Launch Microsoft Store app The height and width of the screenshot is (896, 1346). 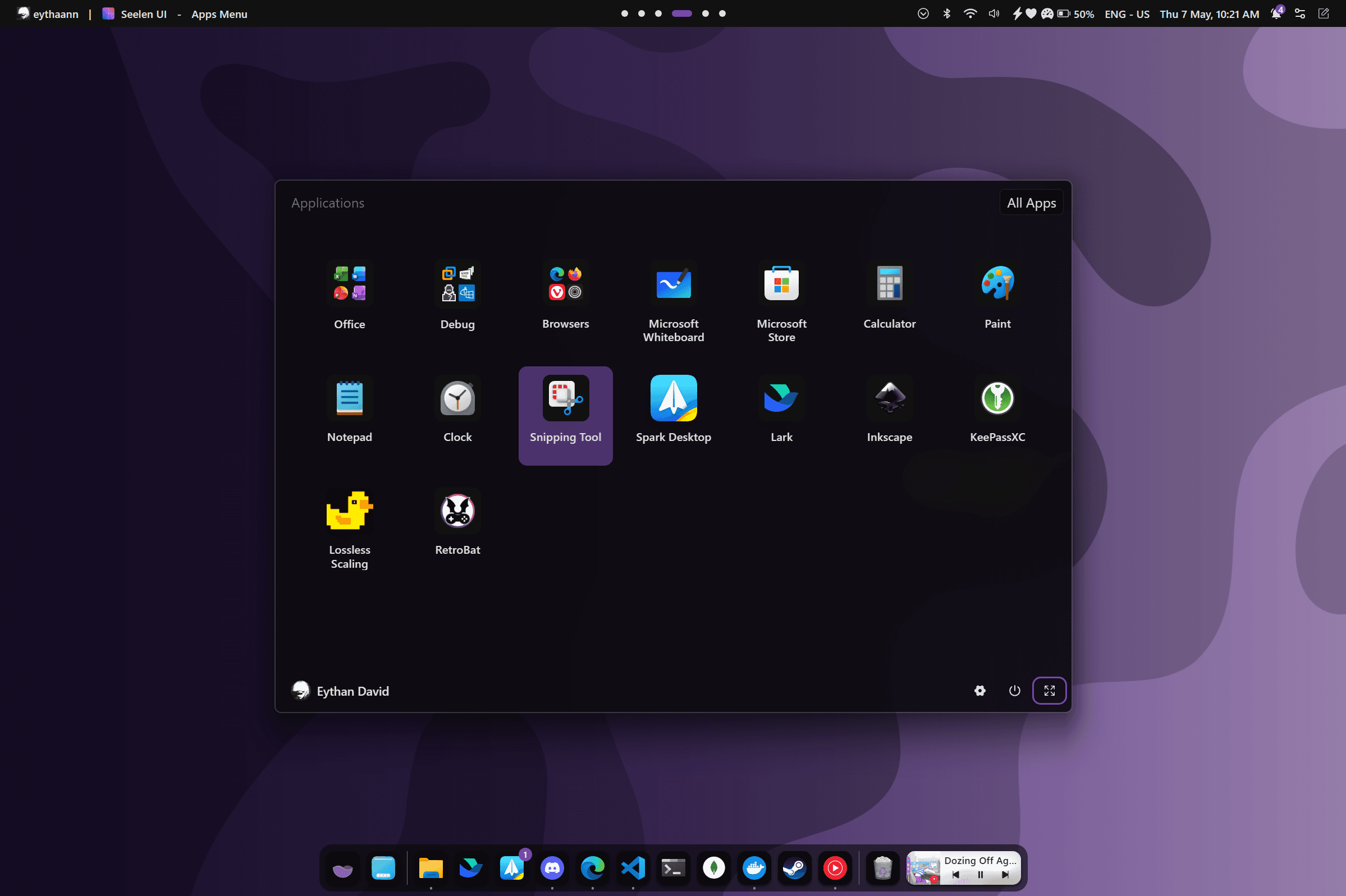pos(781,302)
